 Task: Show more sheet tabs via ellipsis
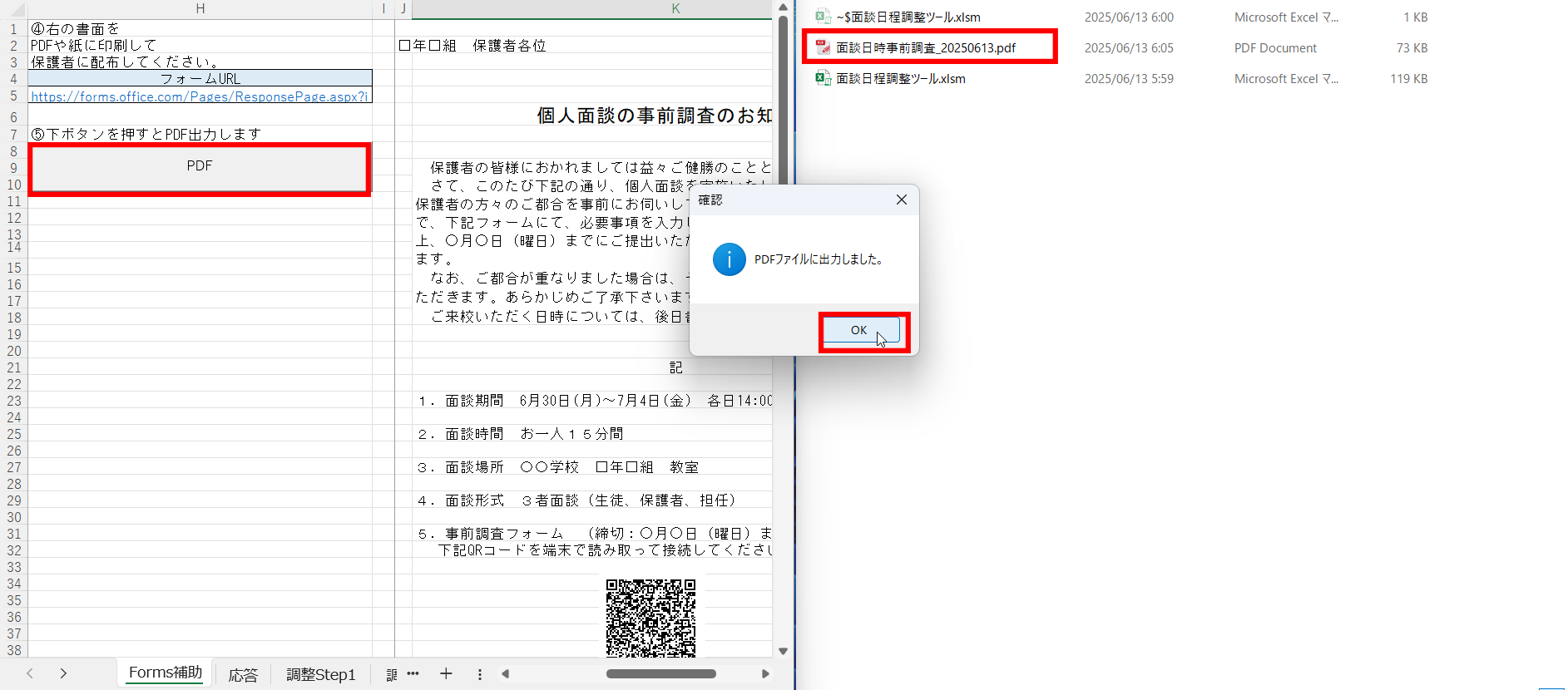tap(413, 673)
